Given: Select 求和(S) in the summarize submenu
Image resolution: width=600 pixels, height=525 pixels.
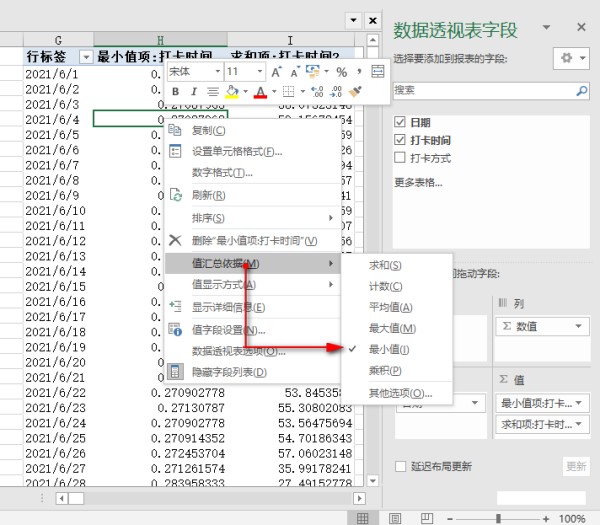Looking at the screenshot, I should point(397,265).
